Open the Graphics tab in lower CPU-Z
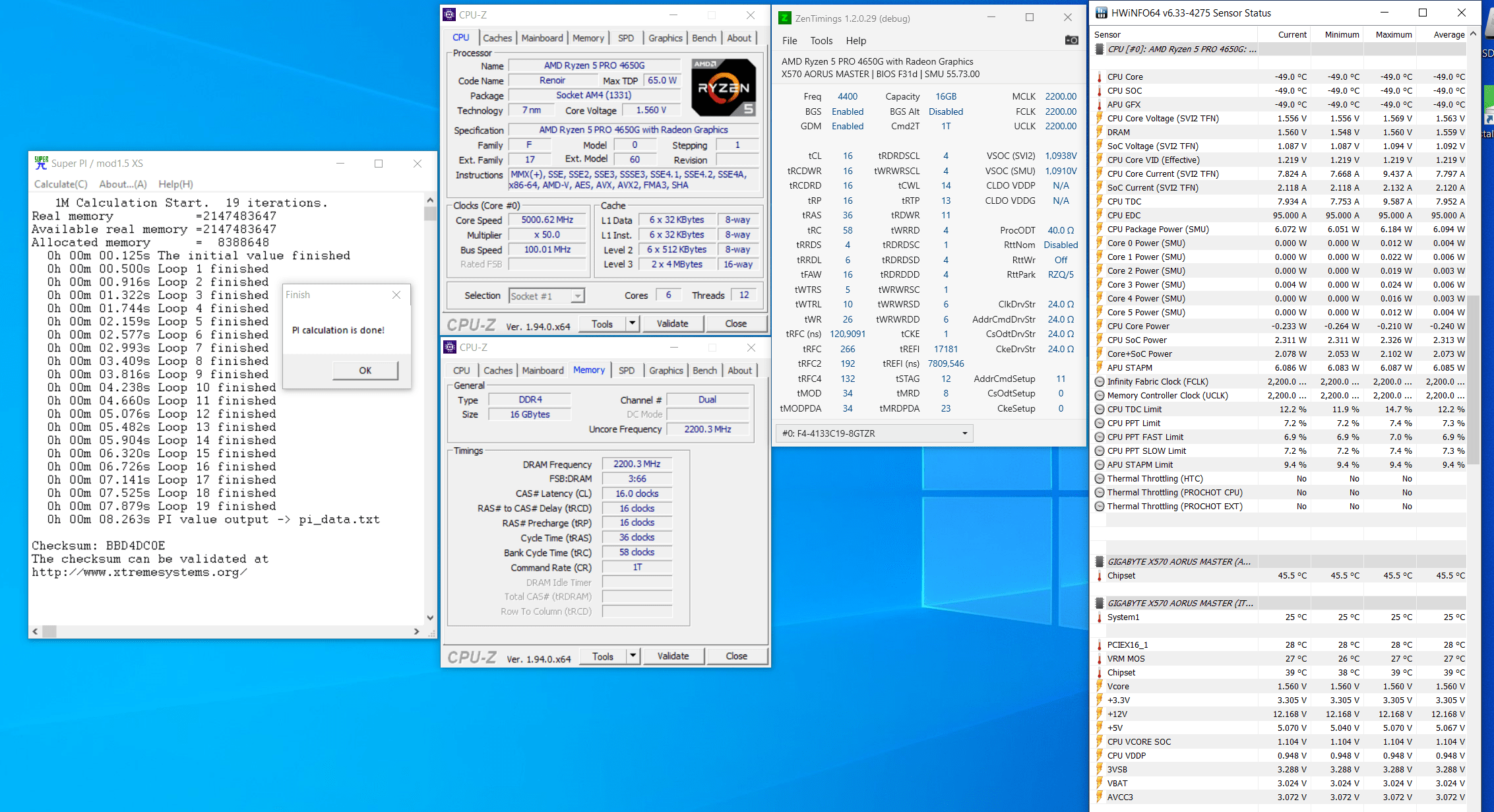 (666, 371)
